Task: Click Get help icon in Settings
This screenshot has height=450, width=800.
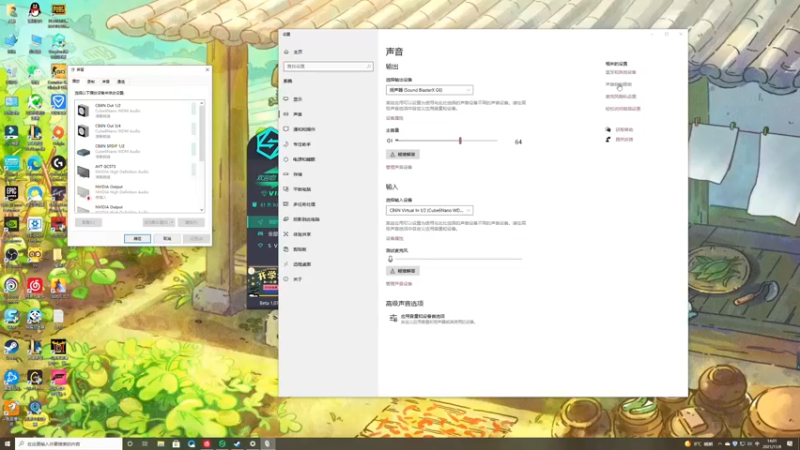Action: pos(608,130)
